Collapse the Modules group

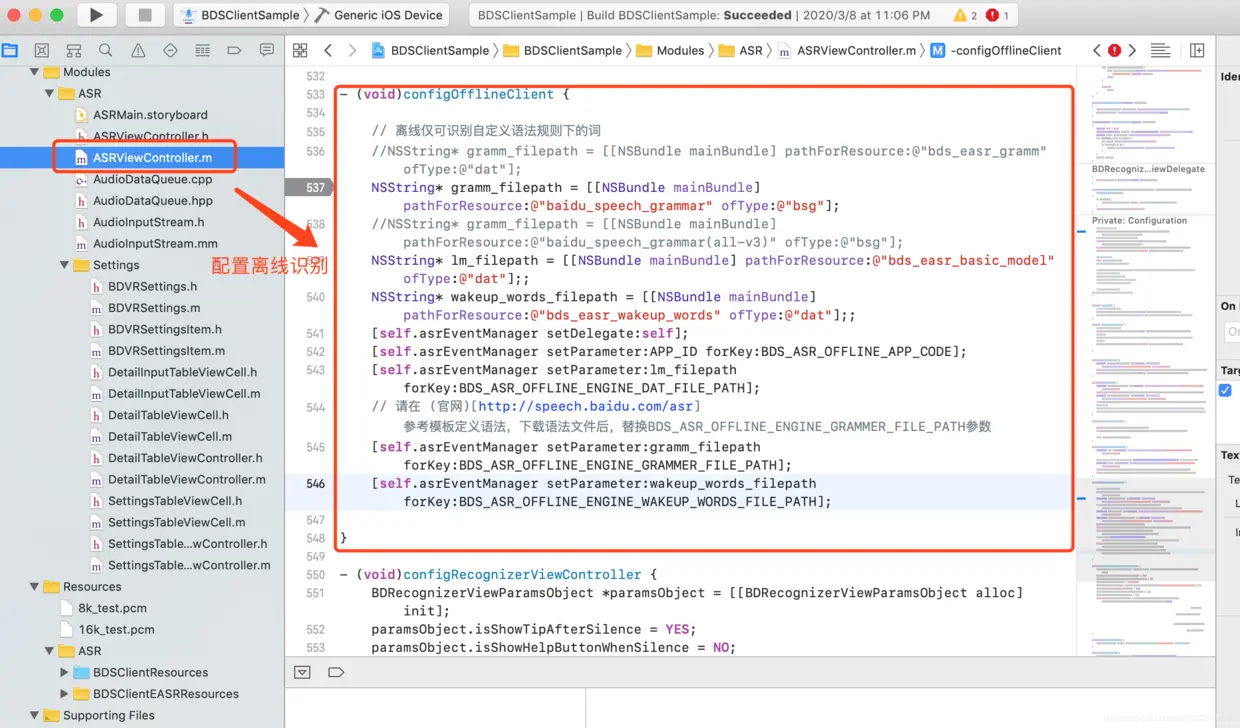[x=35, y=72]
